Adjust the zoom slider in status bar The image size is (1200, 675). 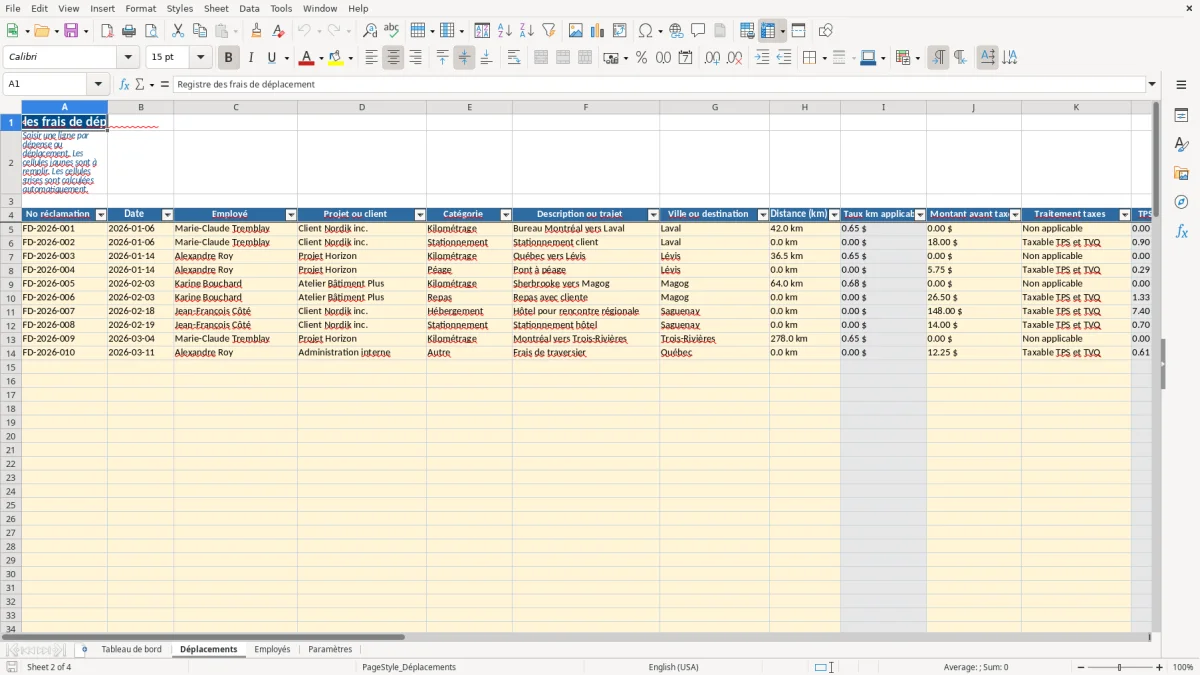(1119, 667)
